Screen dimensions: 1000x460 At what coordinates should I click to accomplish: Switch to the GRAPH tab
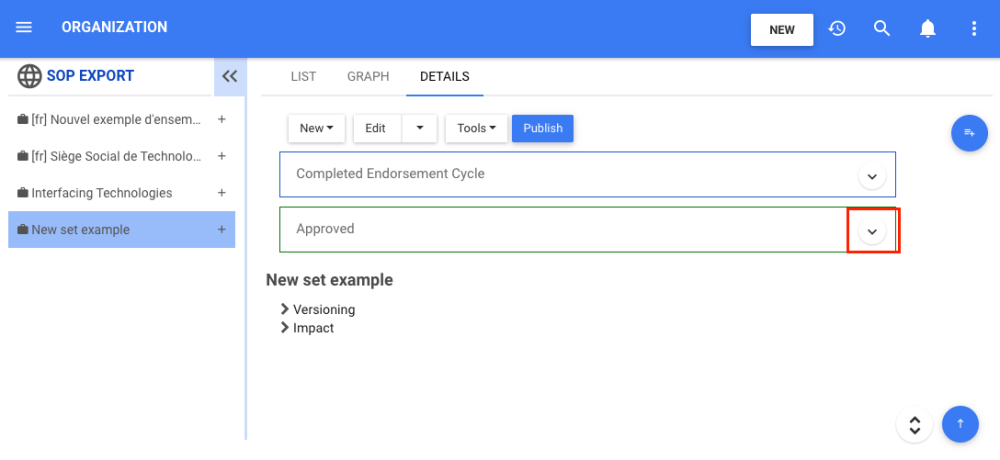[368, 76]
